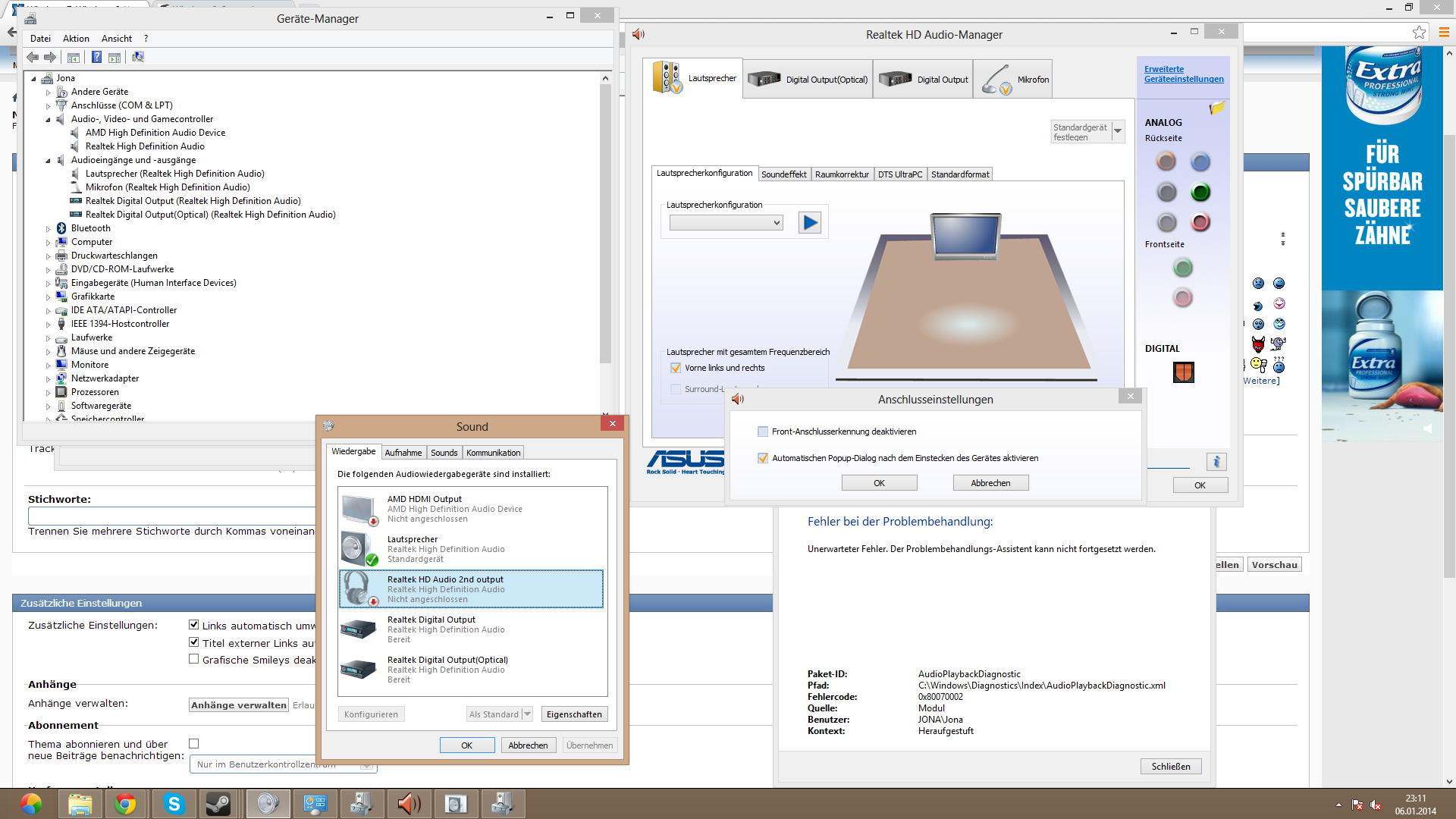Play the speaker configuration test

pos(810,223)
